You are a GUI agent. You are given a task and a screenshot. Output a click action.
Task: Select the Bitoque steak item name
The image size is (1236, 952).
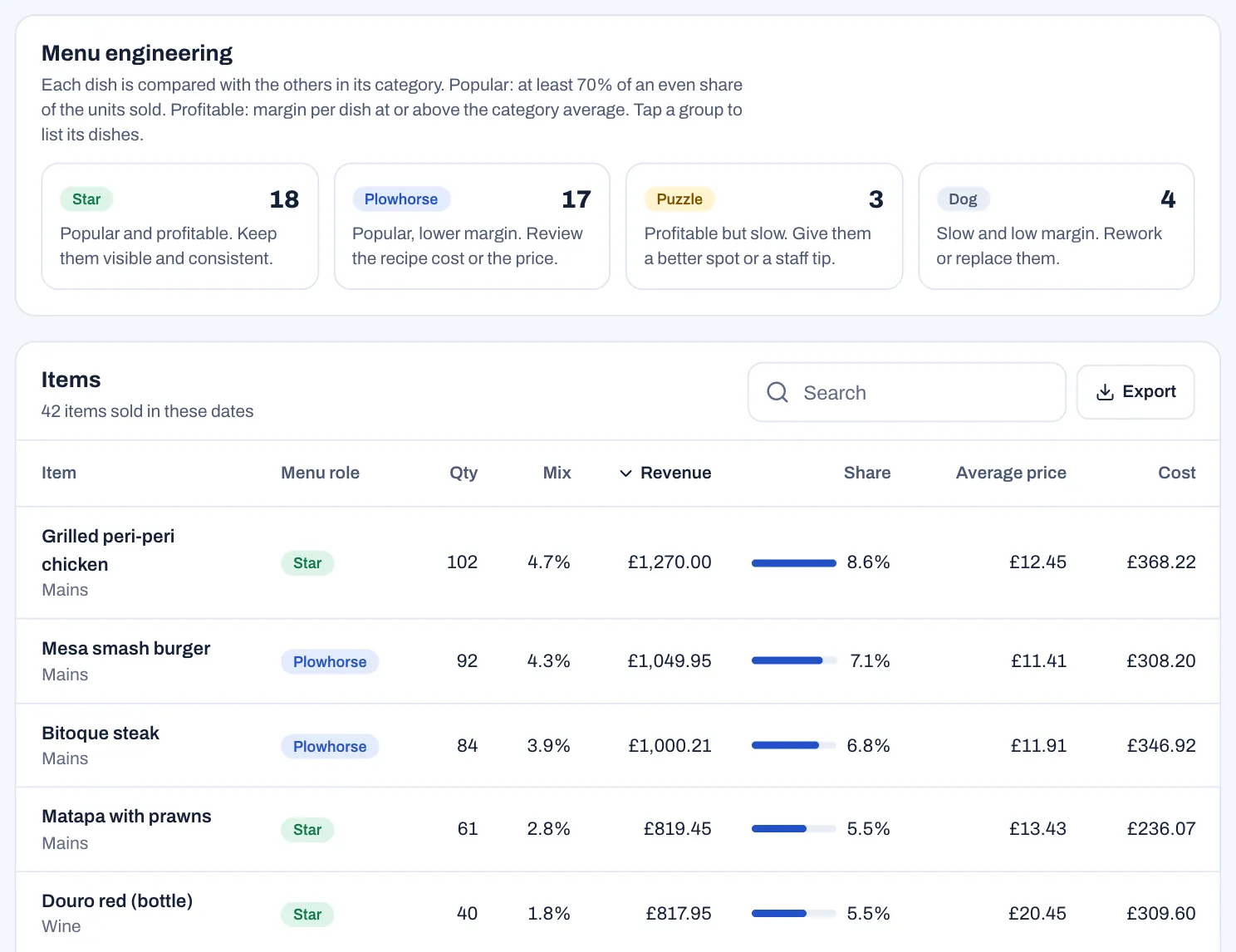tap(101, 734)
